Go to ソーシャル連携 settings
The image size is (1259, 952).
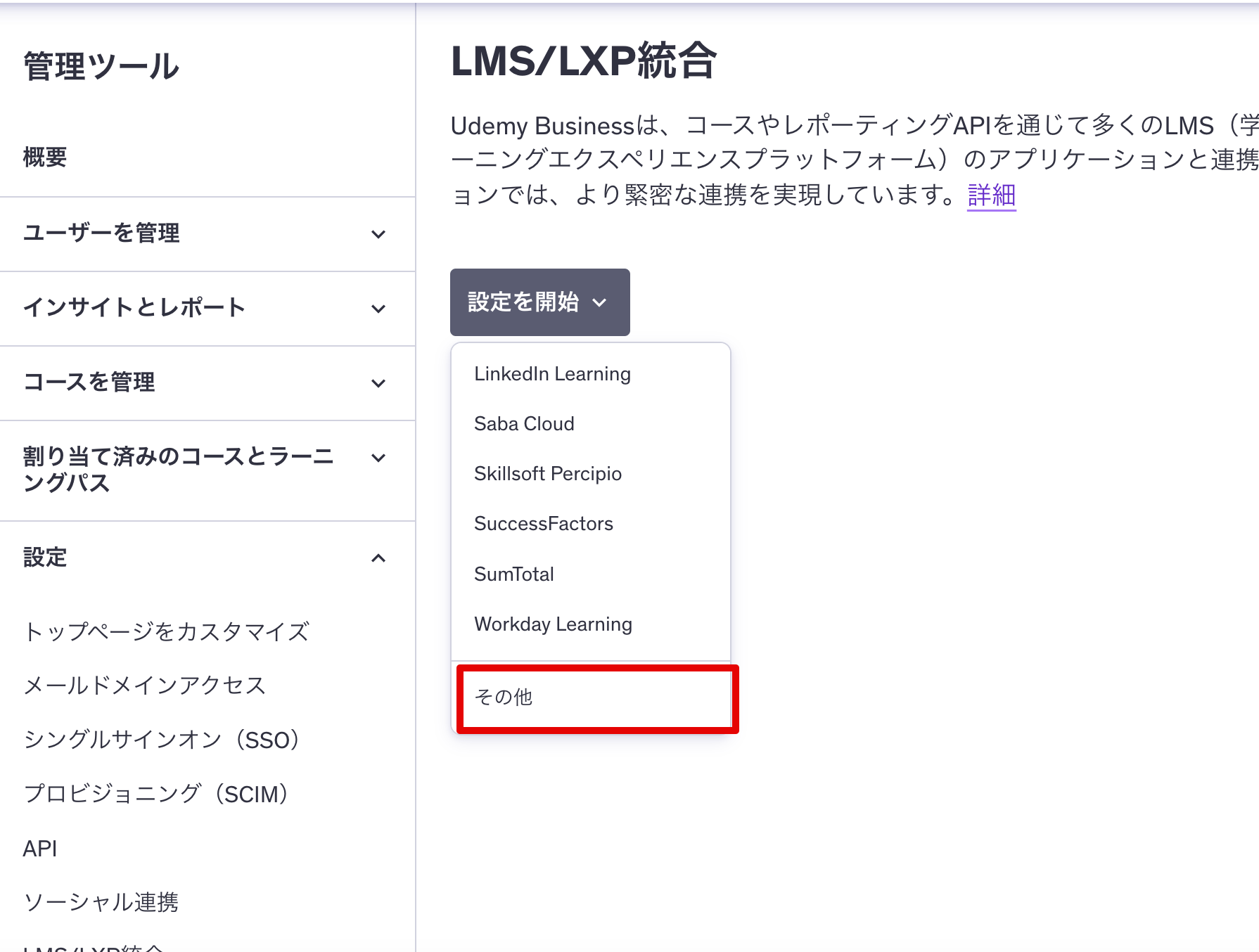(101, 902)
